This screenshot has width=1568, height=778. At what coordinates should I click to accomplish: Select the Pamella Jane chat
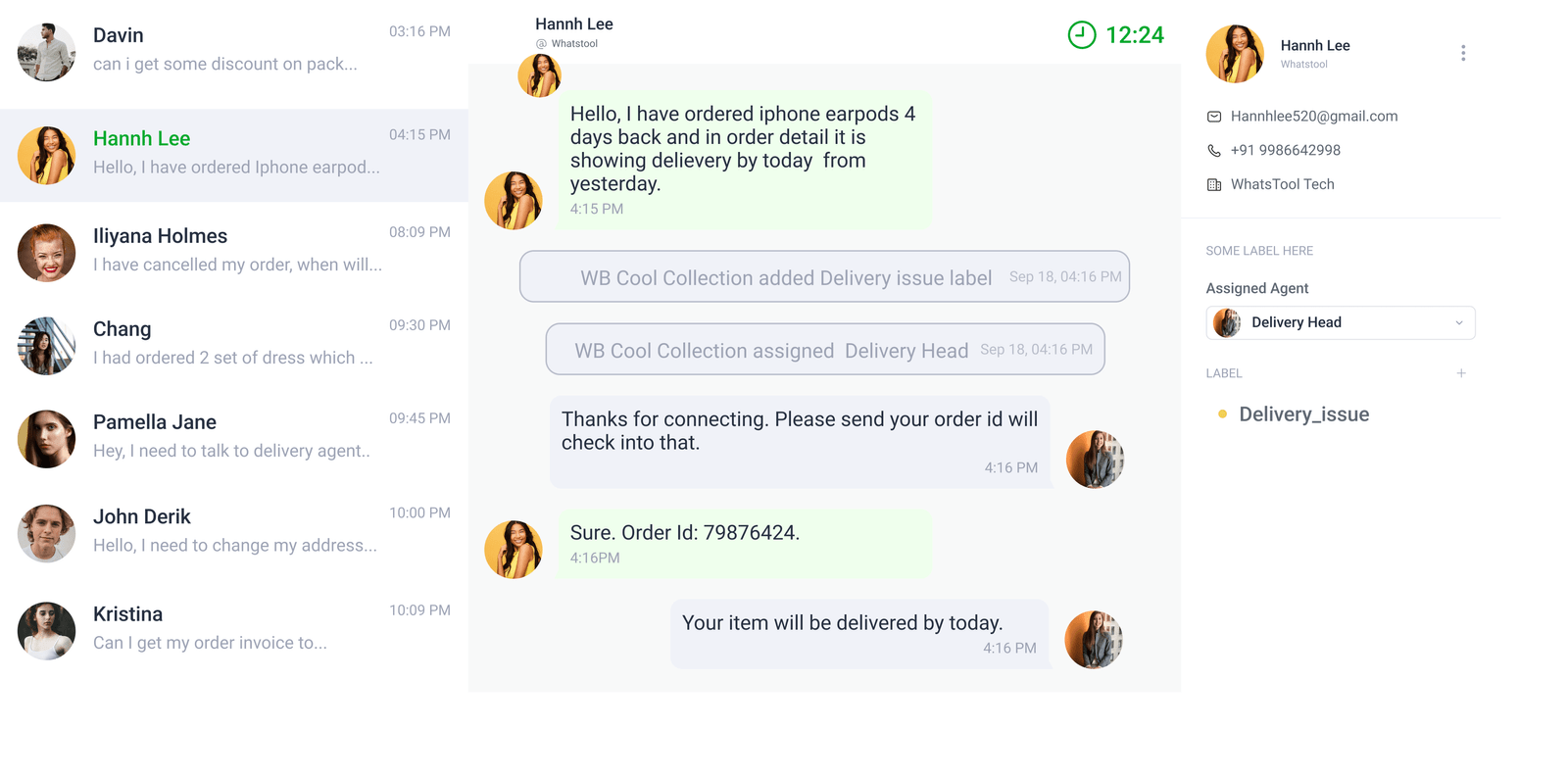[x=233, y=437]
